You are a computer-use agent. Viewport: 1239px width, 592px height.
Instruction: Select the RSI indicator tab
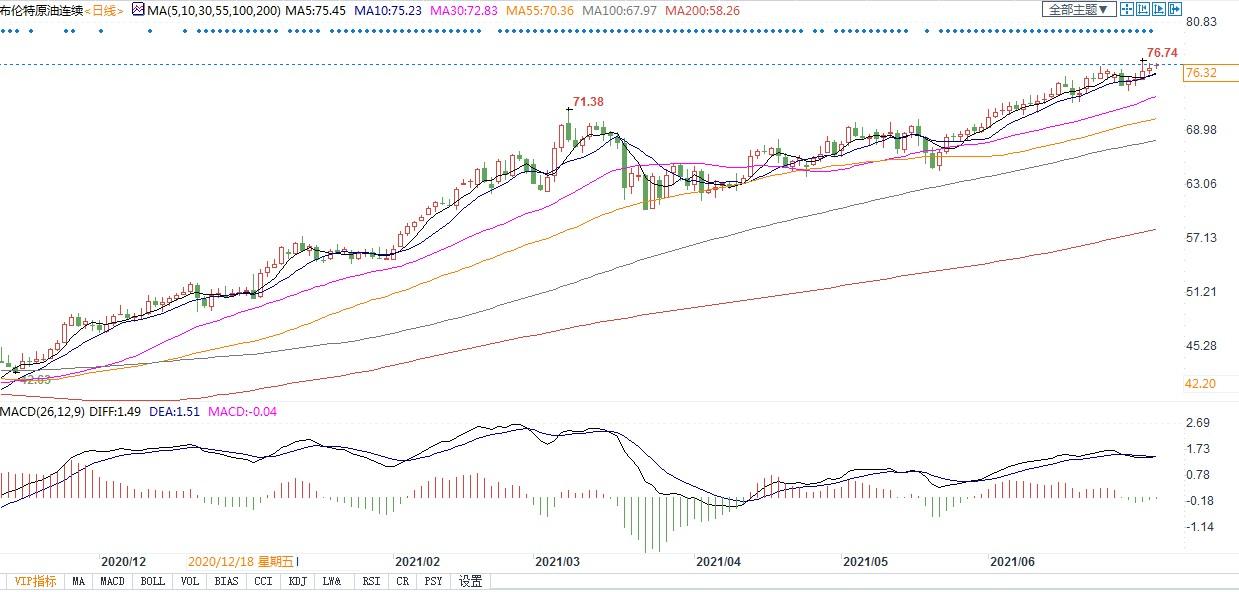[370, 581]
